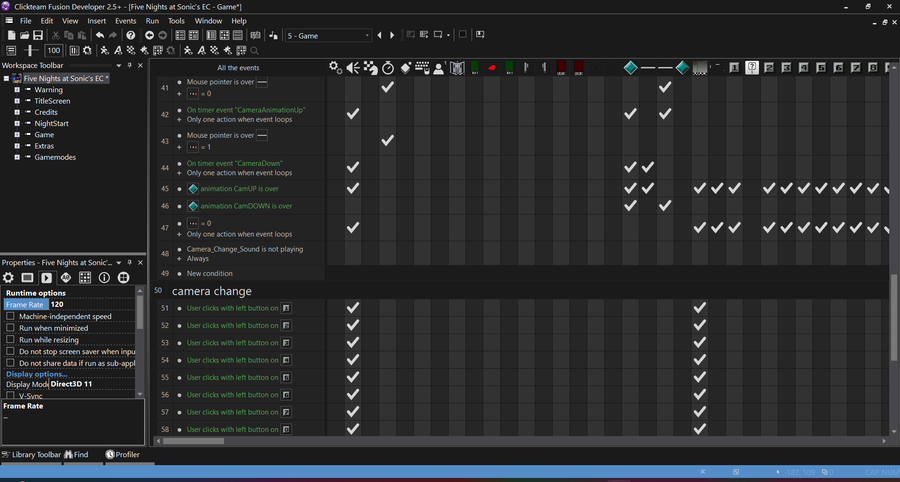The width and height of the screenshot is (900, 482).
Task: Click the event editor horizontal scrollbar thumb
Action: pyautogui.click(x=193, y=441)
